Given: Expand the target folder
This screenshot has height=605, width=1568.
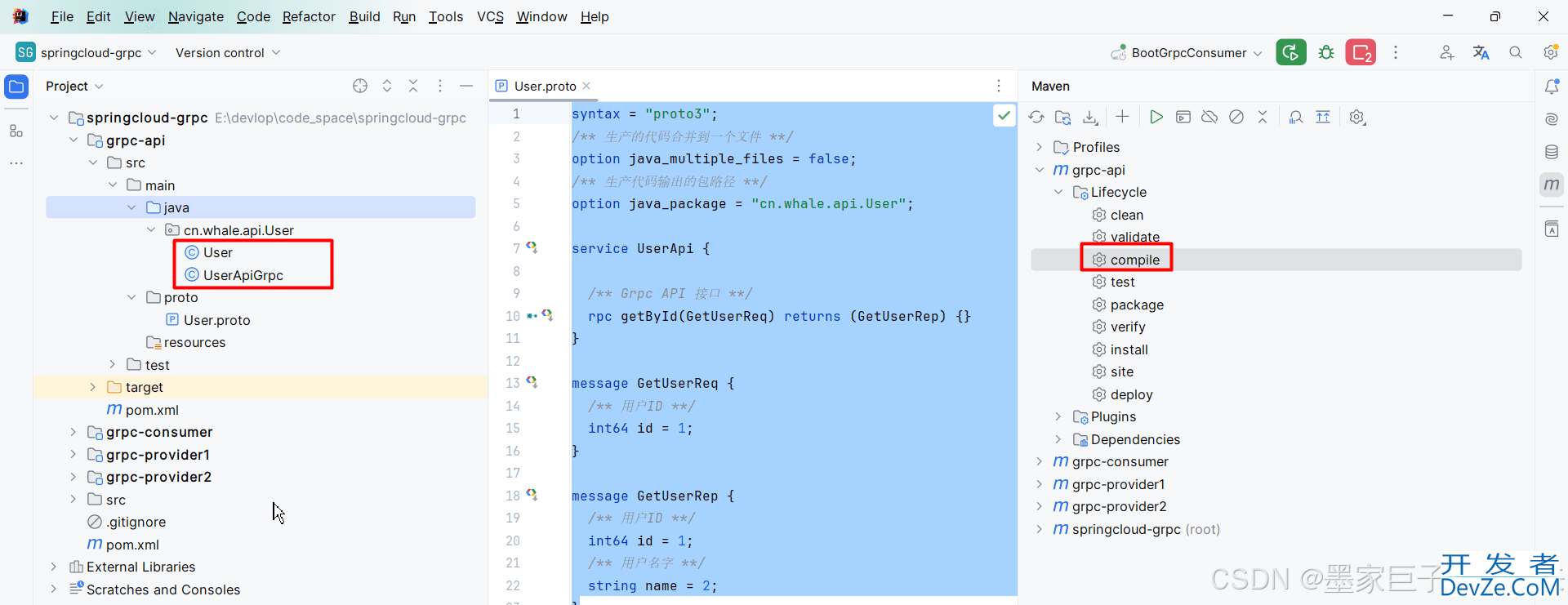Looking at the screenshot, I should 93,388.
